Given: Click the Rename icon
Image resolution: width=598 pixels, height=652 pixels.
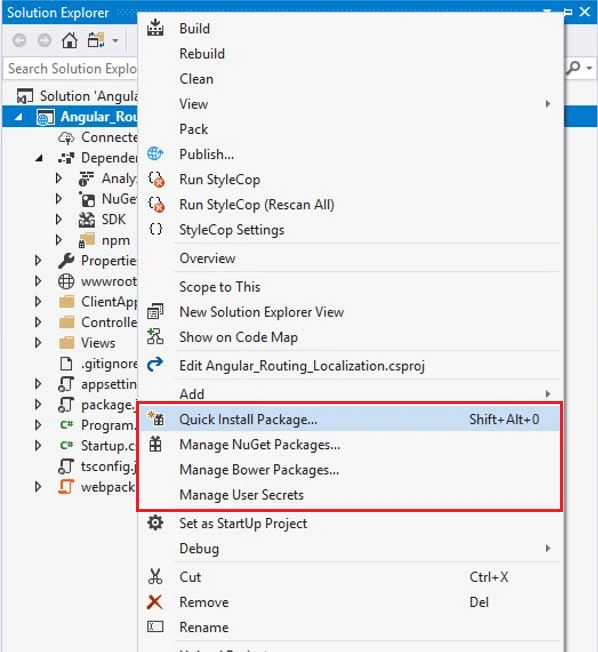Looking at the screenshot, I should 155,626.
